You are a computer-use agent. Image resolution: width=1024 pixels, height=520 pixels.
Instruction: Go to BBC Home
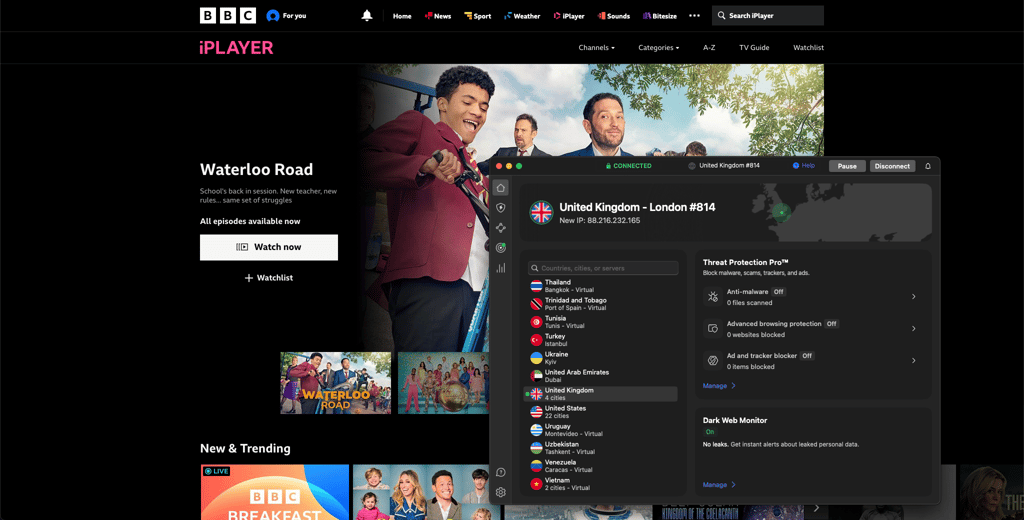point(402,16)
